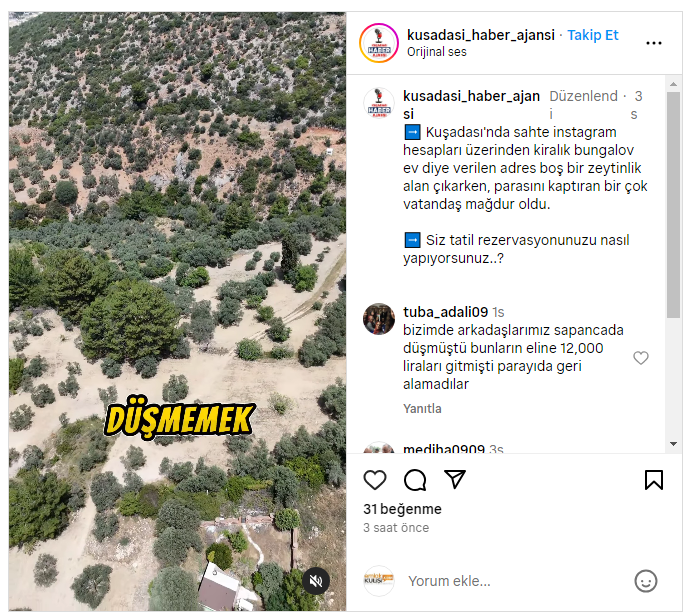Pause the drone video by clicking it
This screenshot has width=691, height=616.
(x=177, y=311)
